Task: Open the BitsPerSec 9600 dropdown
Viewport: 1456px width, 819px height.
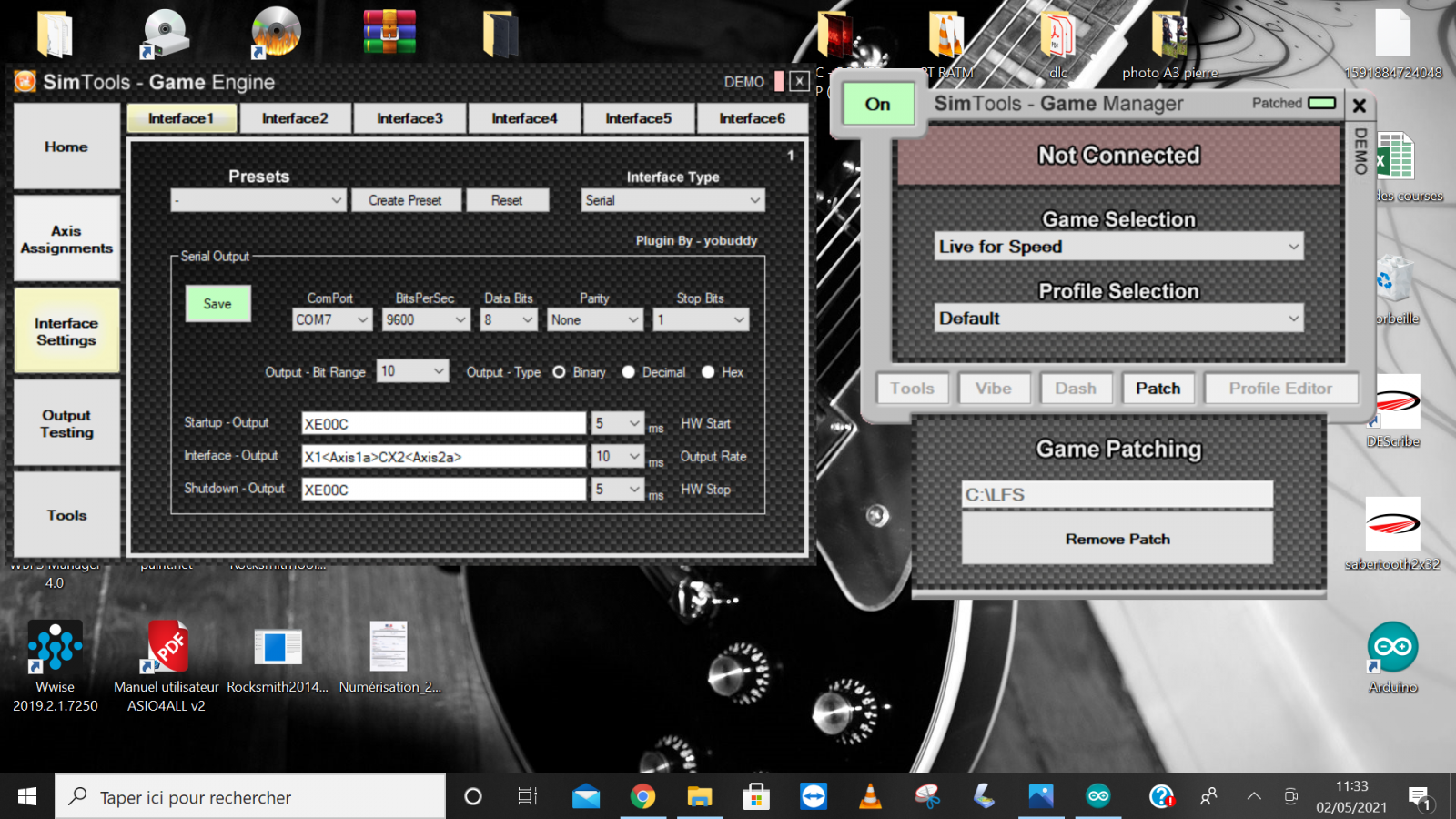Action: pos(426,319)
